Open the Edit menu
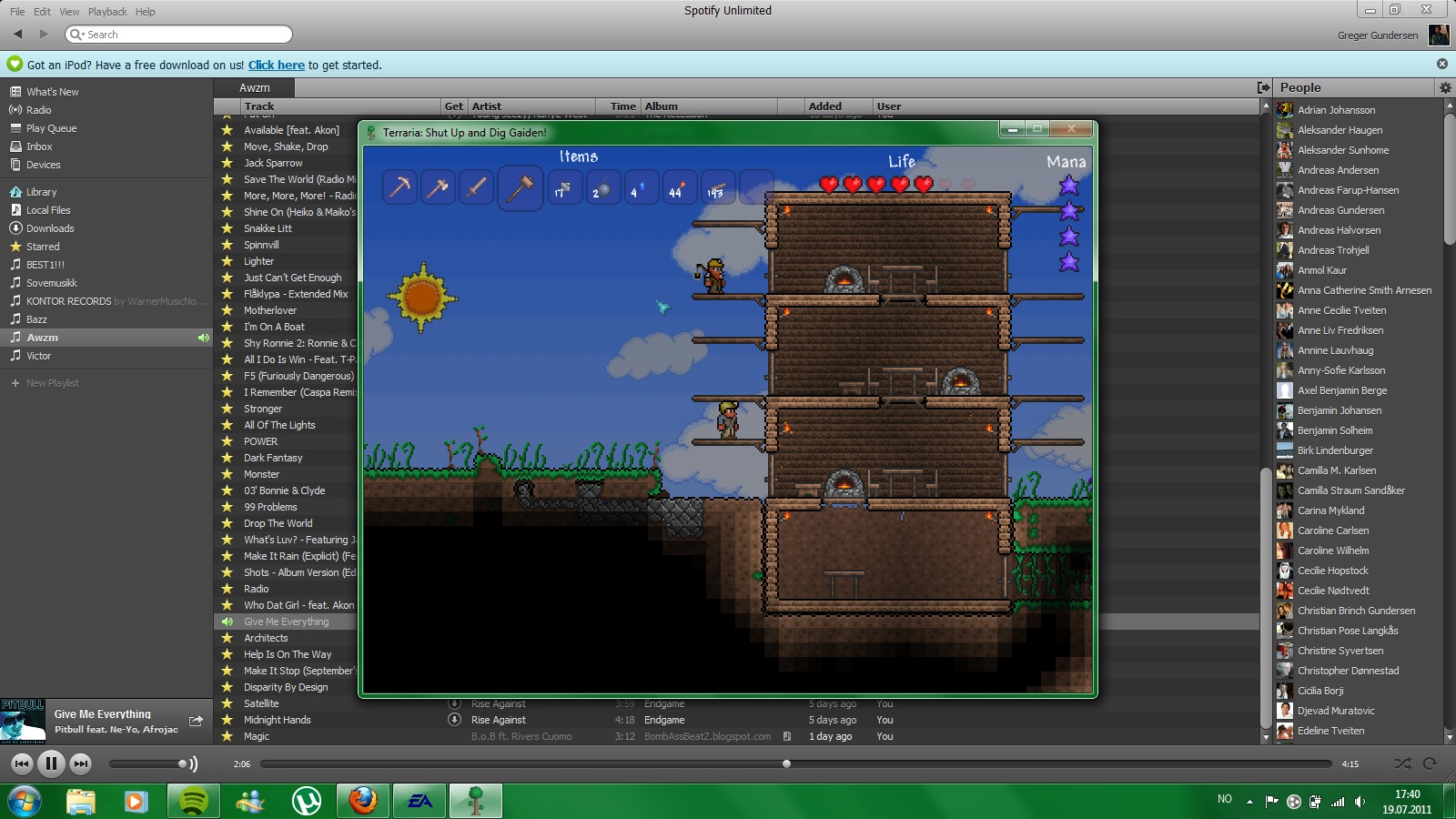1456x819 pixels. (x=42, y=12)
